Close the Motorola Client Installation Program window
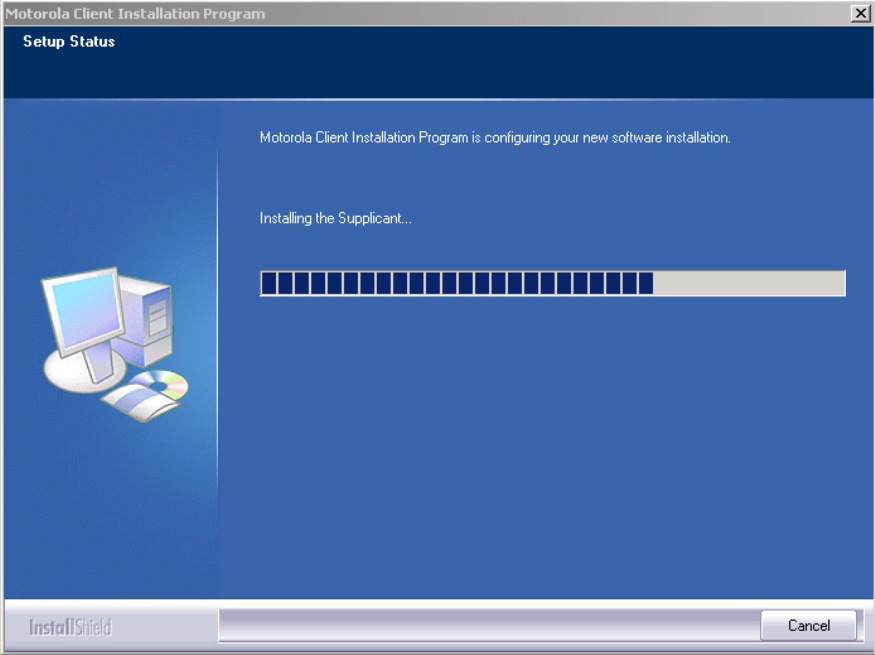The width and height of the screenshot is (875, 655). click(860, 13)
